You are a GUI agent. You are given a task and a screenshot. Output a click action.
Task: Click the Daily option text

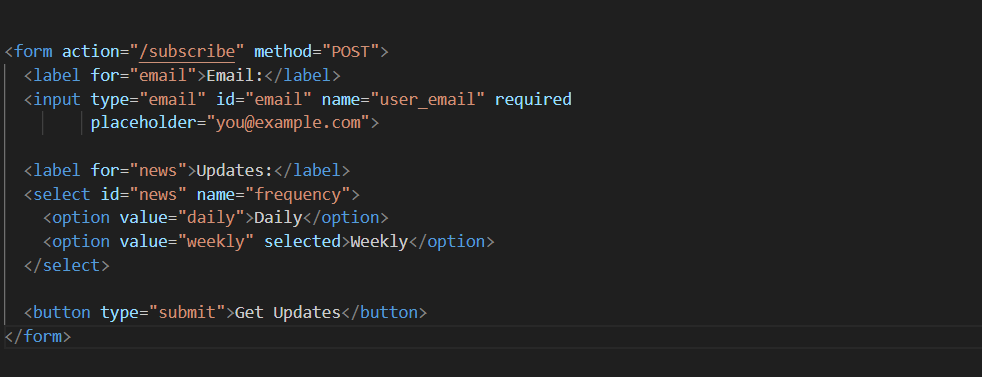pos(278,218)
